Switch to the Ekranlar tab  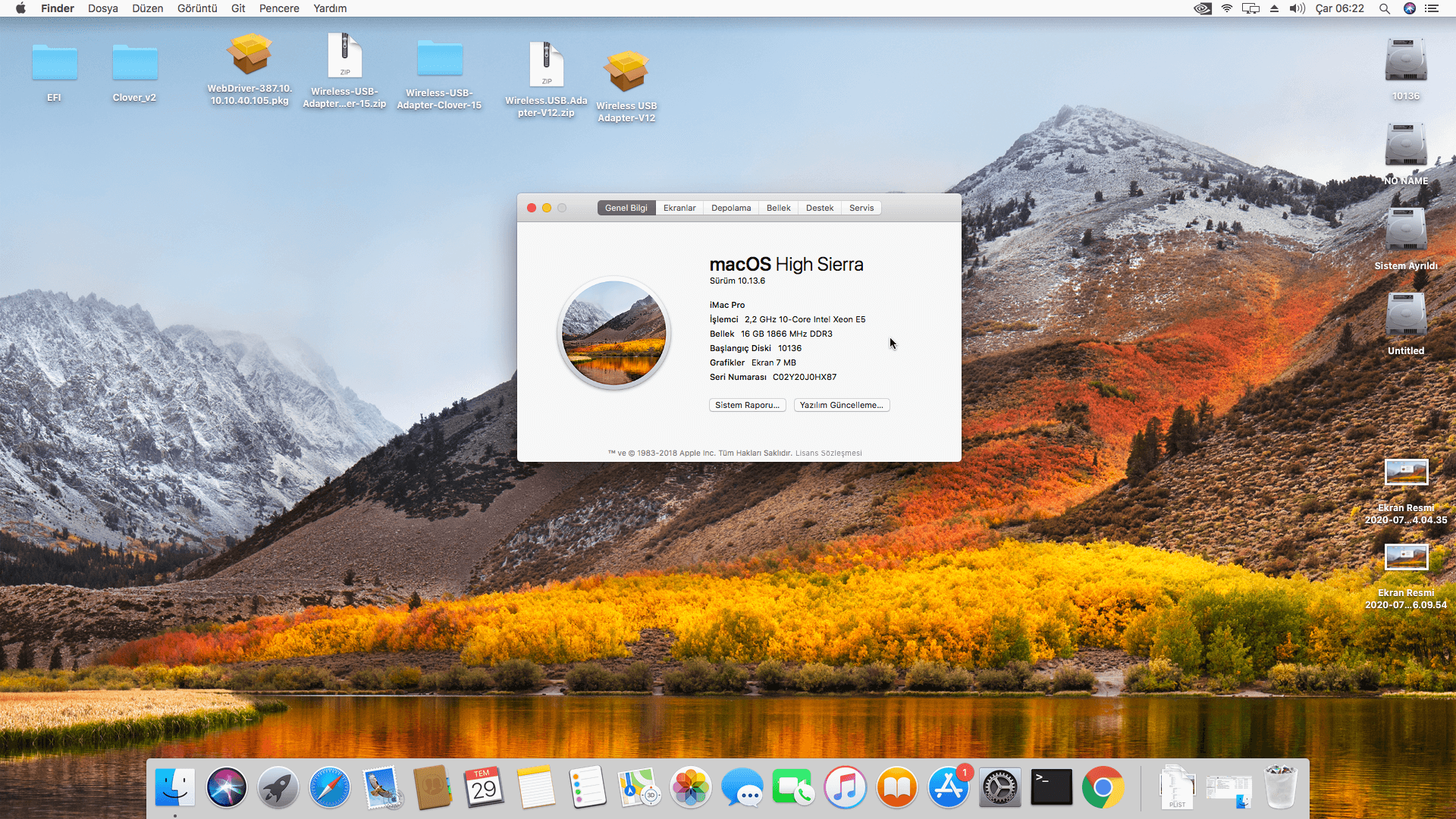[x=679, y=208]
